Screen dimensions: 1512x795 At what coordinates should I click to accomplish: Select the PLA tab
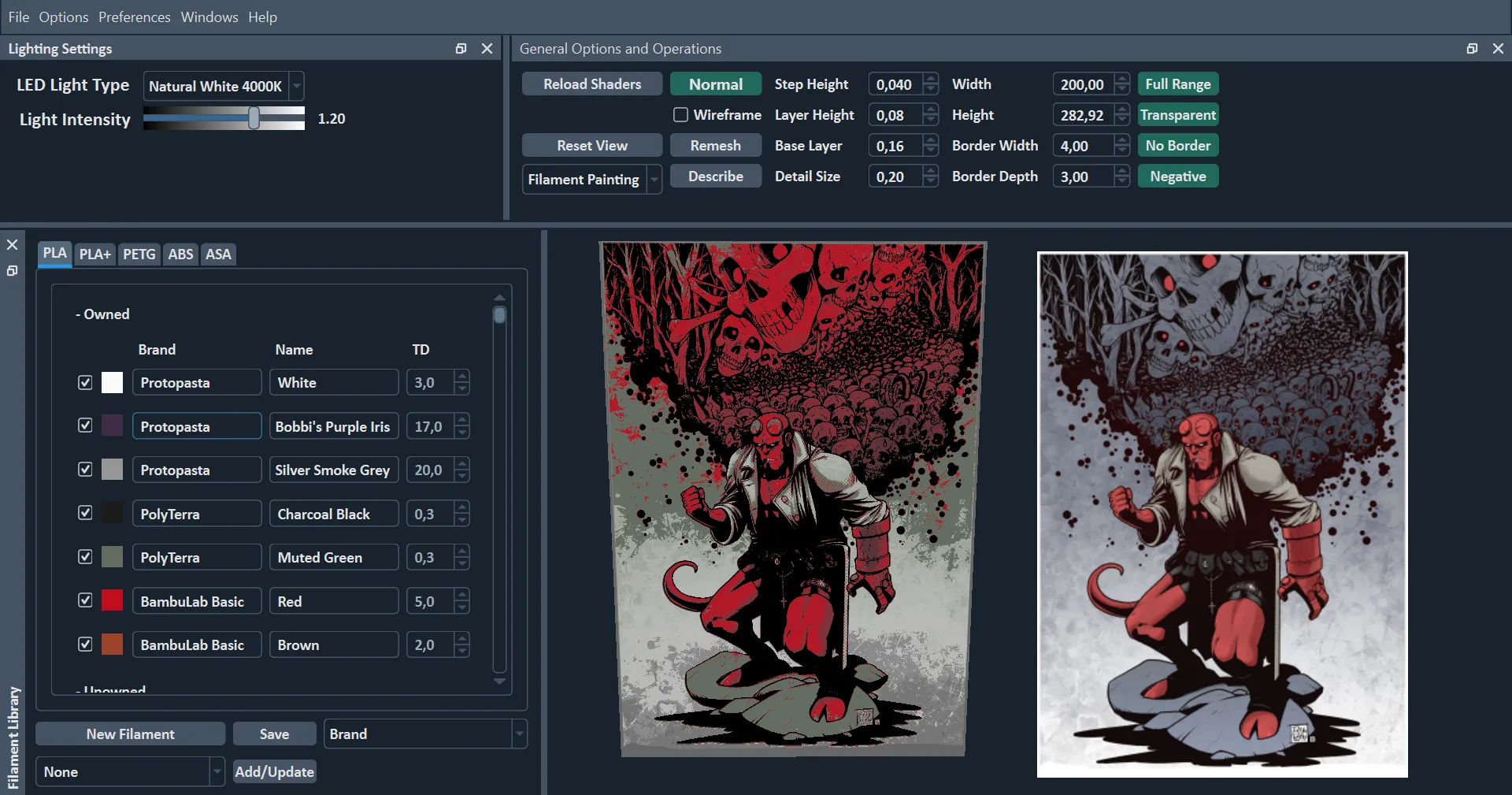coord(55,254)
